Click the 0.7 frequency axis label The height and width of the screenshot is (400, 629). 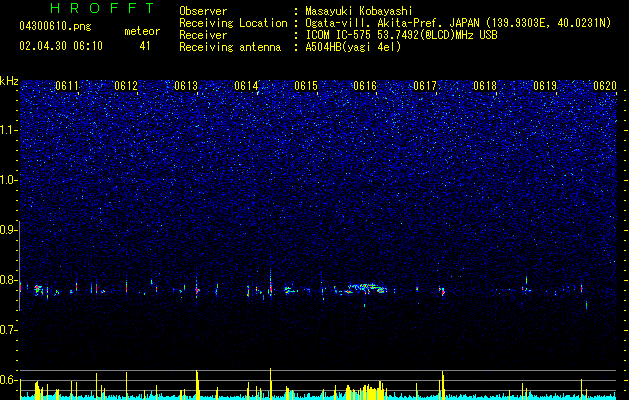point(9,330)
